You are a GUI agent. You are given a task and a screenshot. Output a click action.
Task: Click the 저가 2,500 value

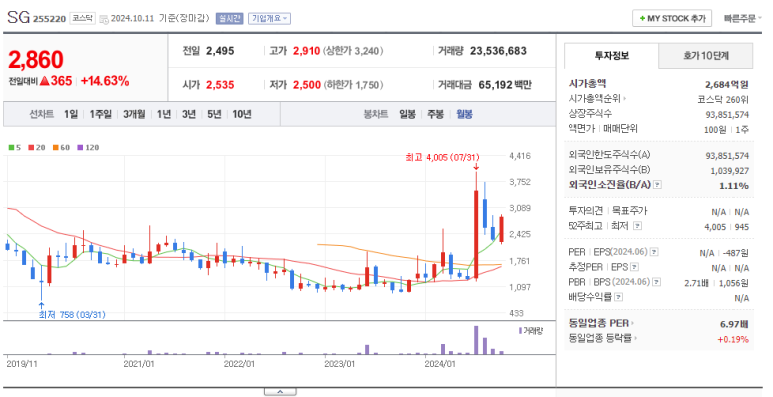coord(307,85)
